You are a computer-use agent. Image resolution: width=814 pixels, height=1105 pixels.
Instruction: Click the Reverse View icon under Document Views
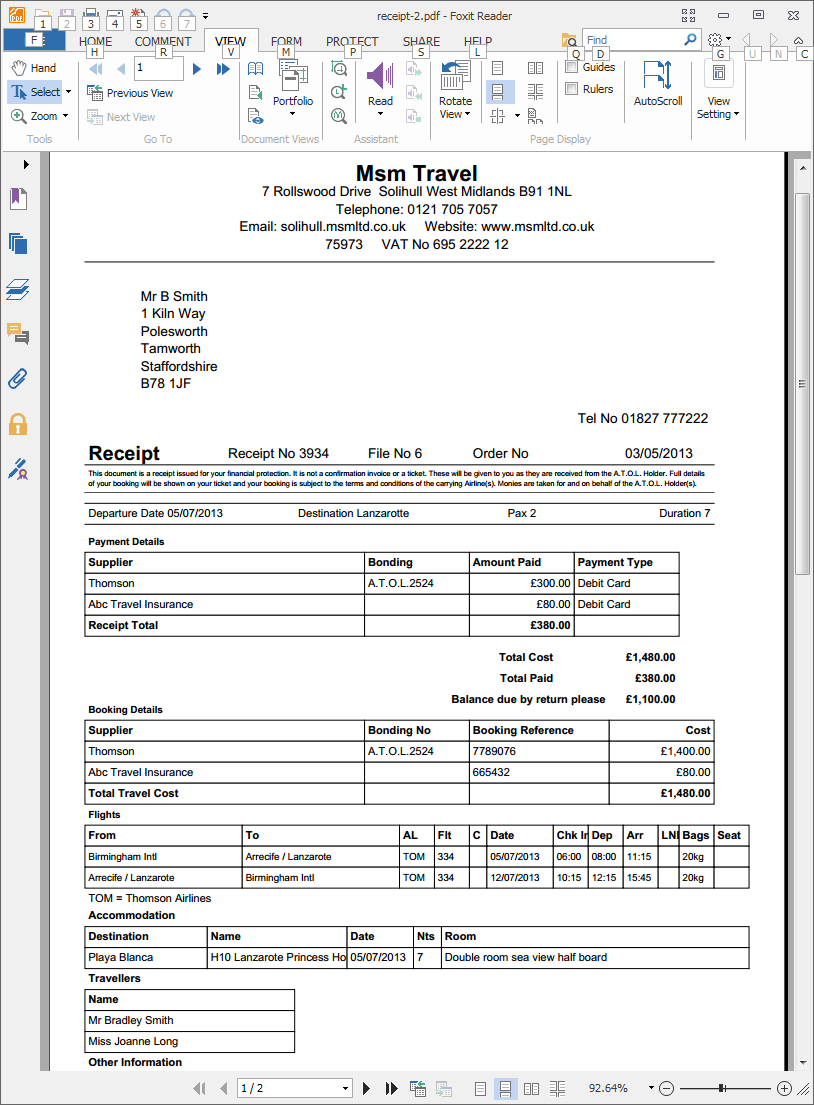tap(255, 92)
